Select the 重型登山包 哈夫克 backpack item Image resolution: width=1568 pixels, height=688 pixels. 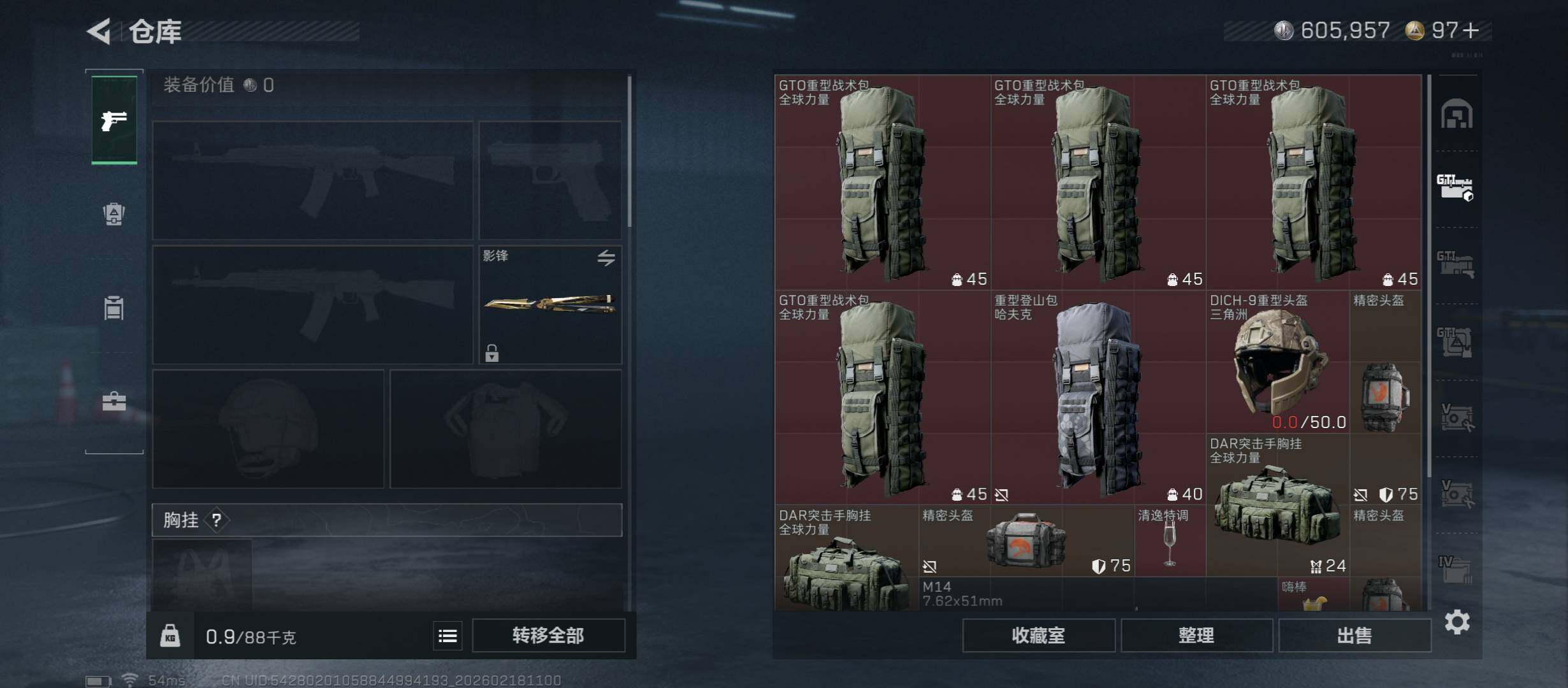pos(1098,398)
